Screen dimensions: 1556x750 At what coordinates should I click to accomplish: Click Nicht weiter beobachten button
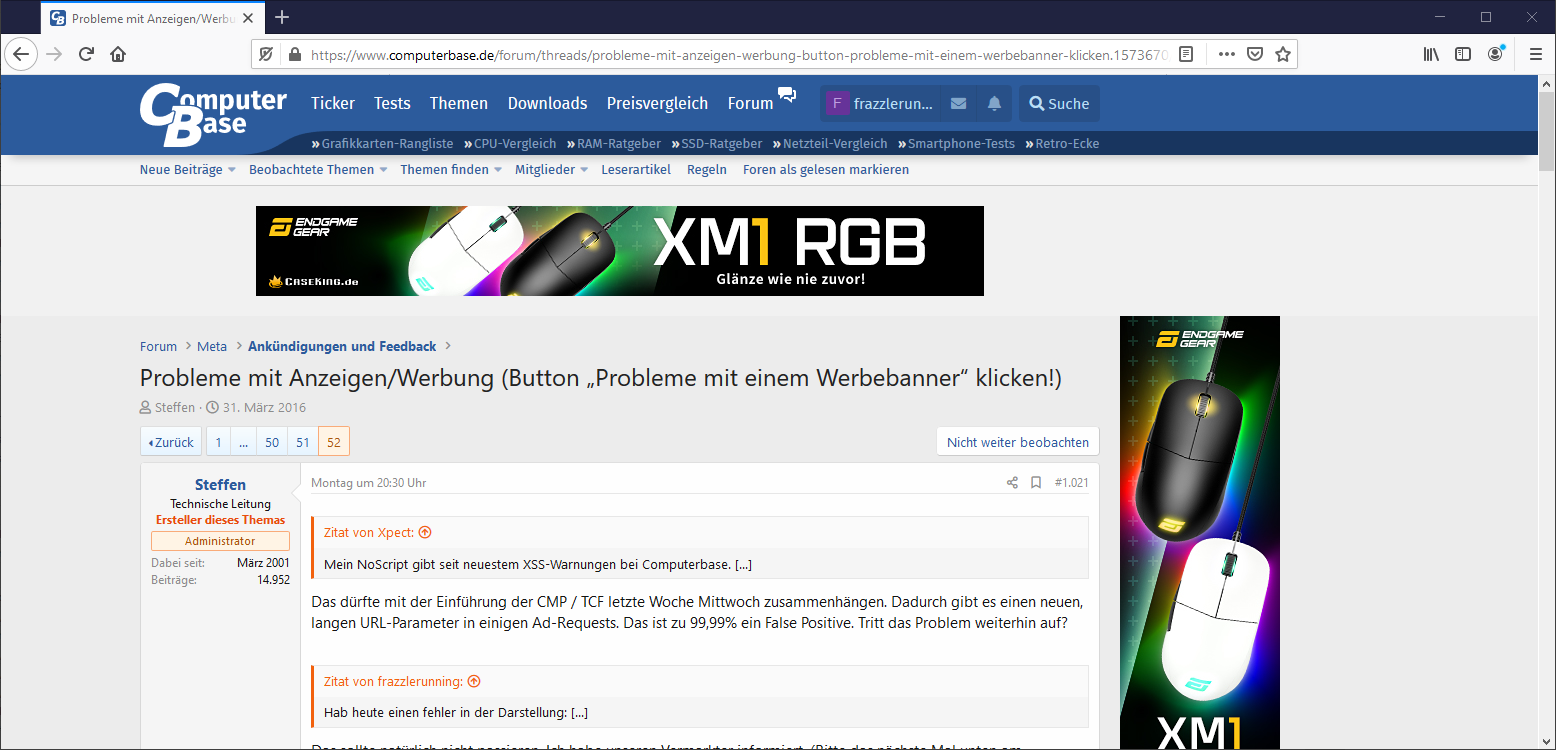coord(1018,442)
